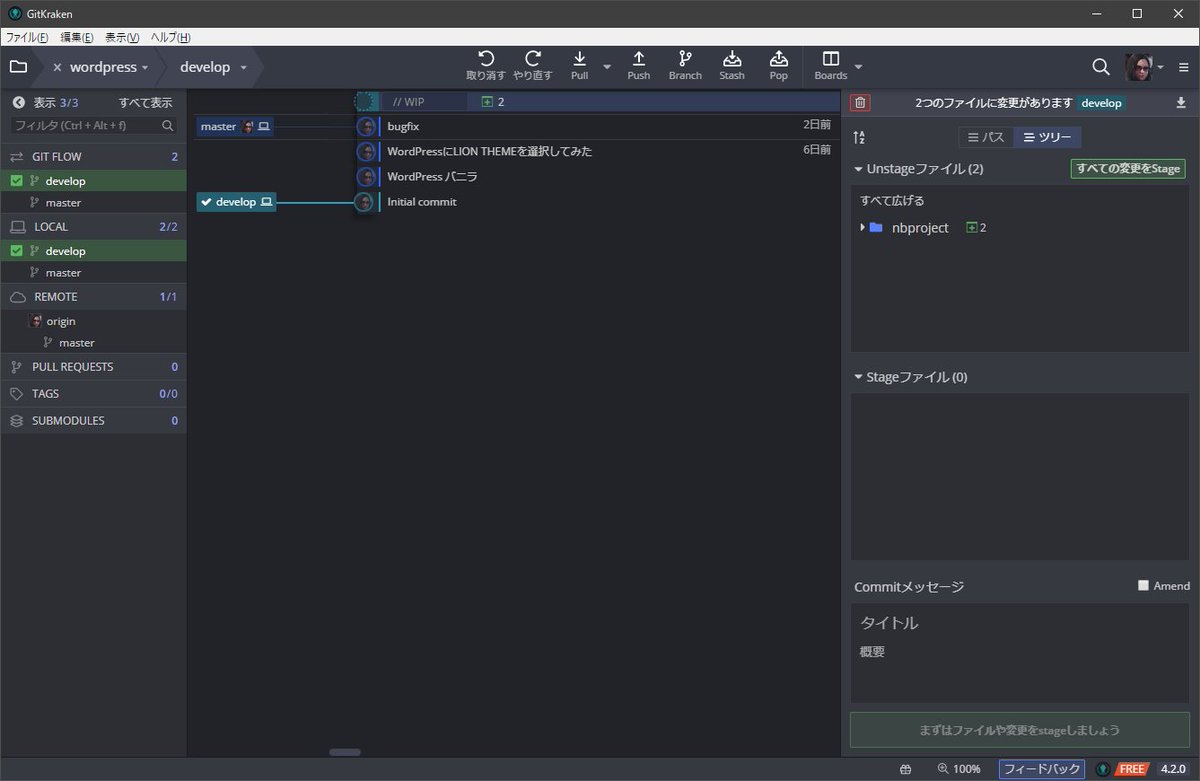Expand the SUBMODULES section
1200x781 pixels.
tap(93, 421)
